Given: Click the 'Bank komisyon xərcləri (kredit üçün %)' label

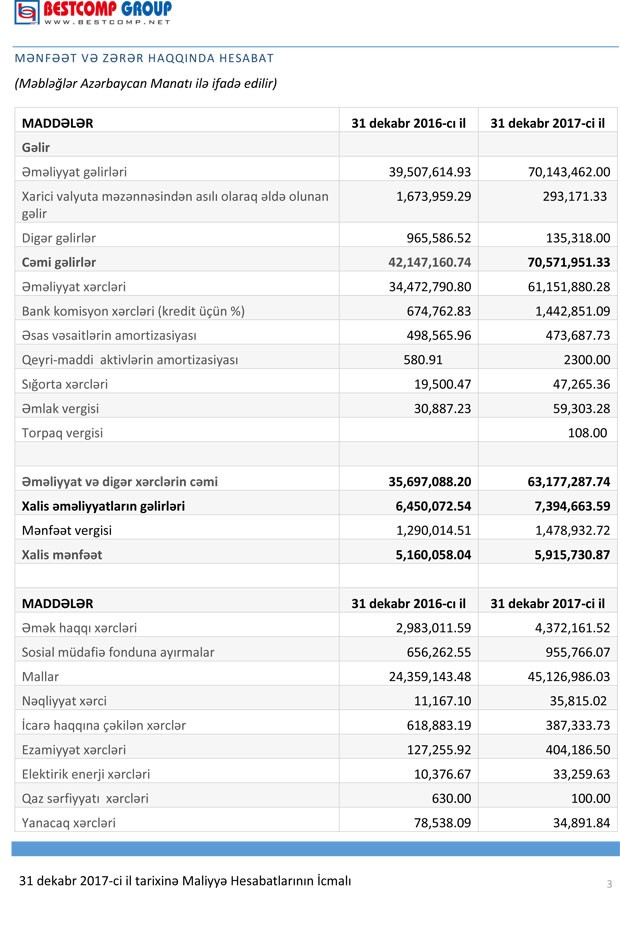Looking at the screenshot, I should (133, 310).
